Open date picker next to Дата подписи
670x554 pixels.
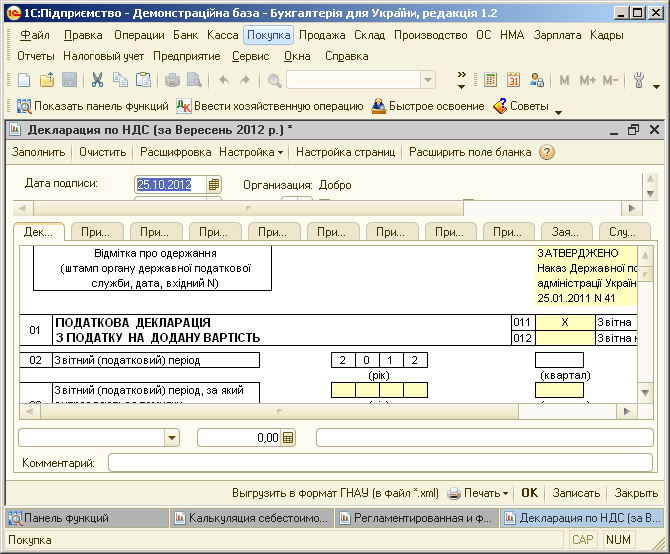[214, 185]
